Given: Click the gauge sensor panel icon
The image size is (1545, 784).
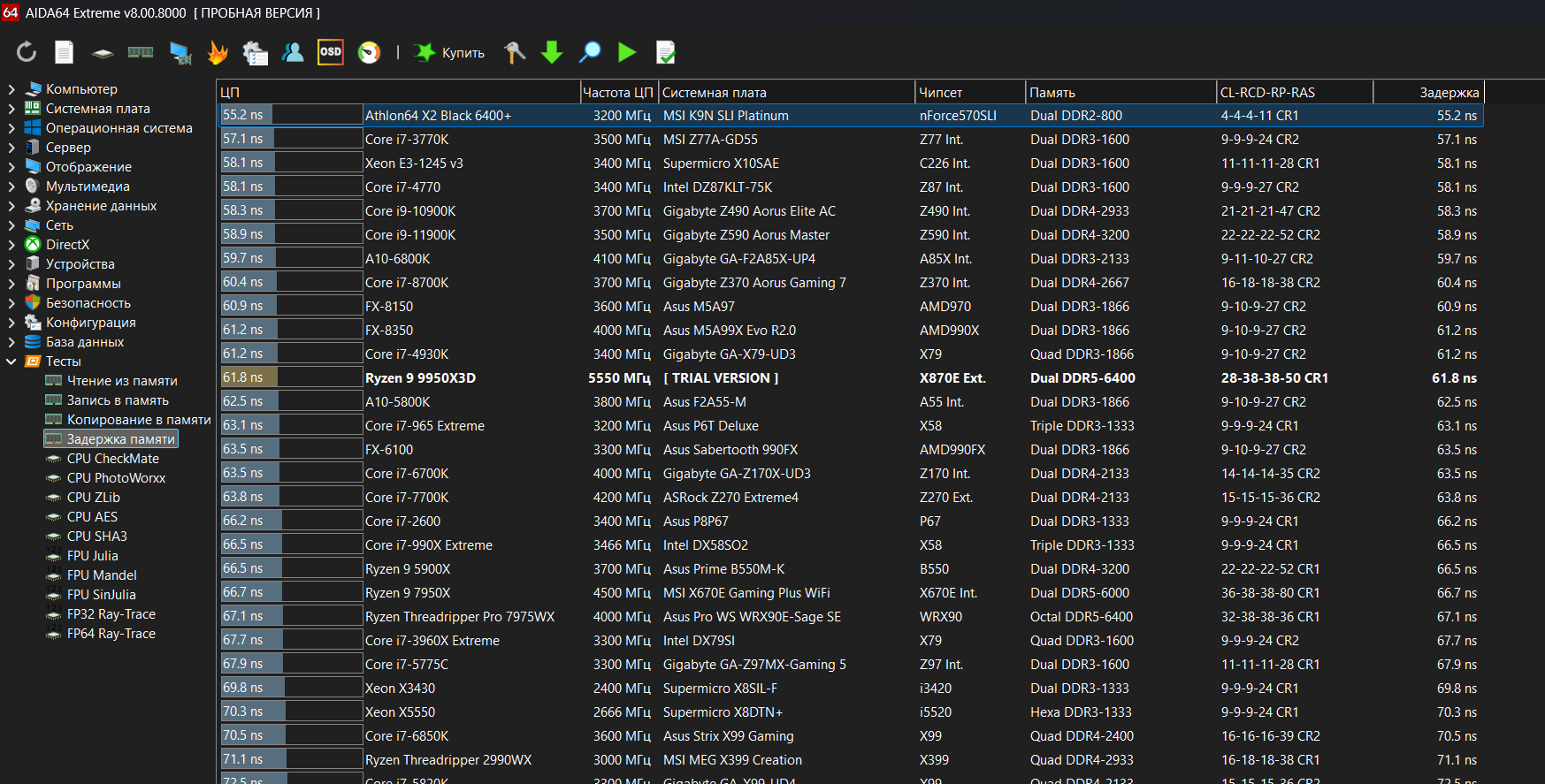Looking at the screenshot, I should [369, 53].
